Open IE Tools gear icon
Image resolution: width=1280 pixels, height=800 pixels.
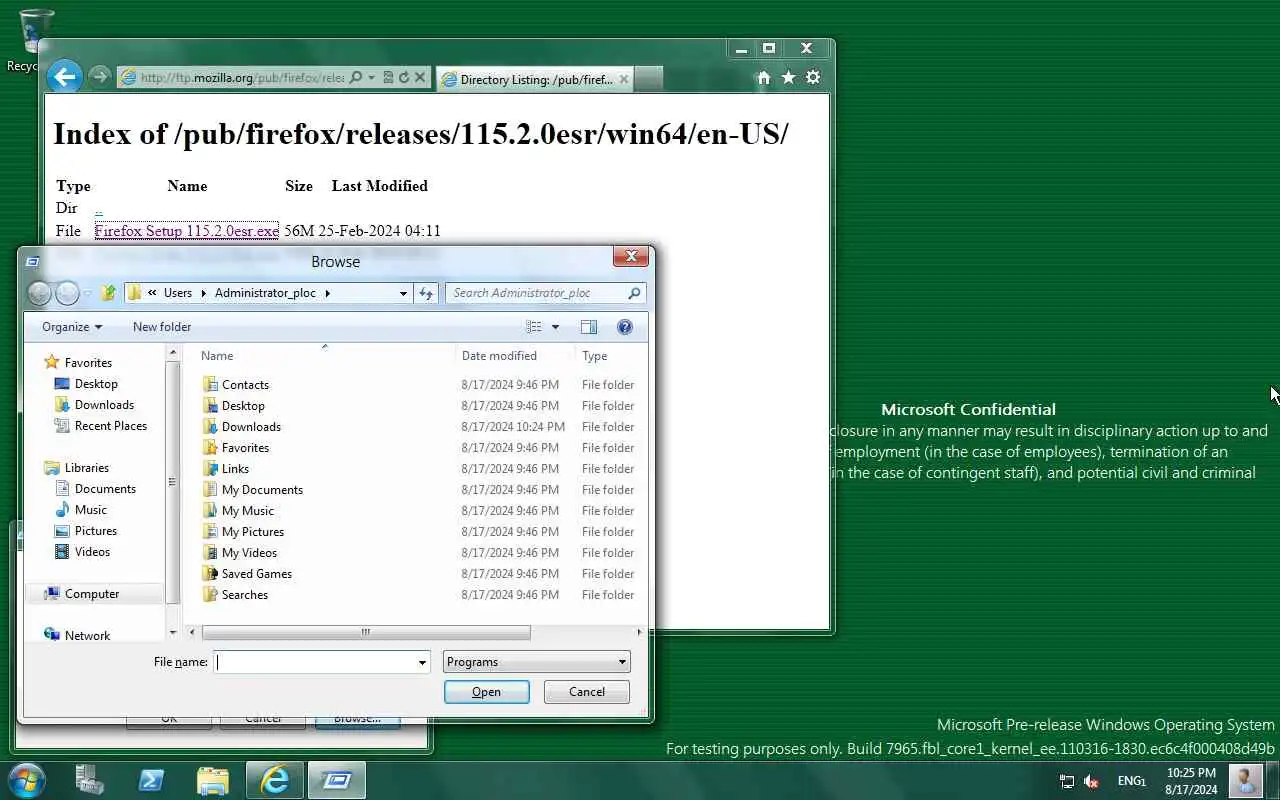point(813,77)
